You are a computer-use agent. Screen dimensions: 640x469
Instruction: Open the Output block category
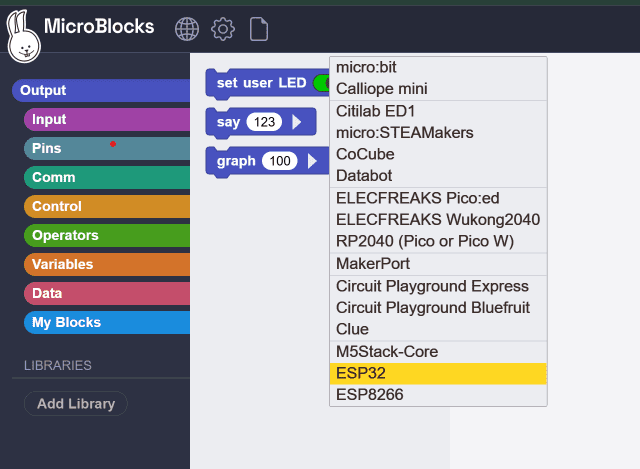(x=100, y=90)
